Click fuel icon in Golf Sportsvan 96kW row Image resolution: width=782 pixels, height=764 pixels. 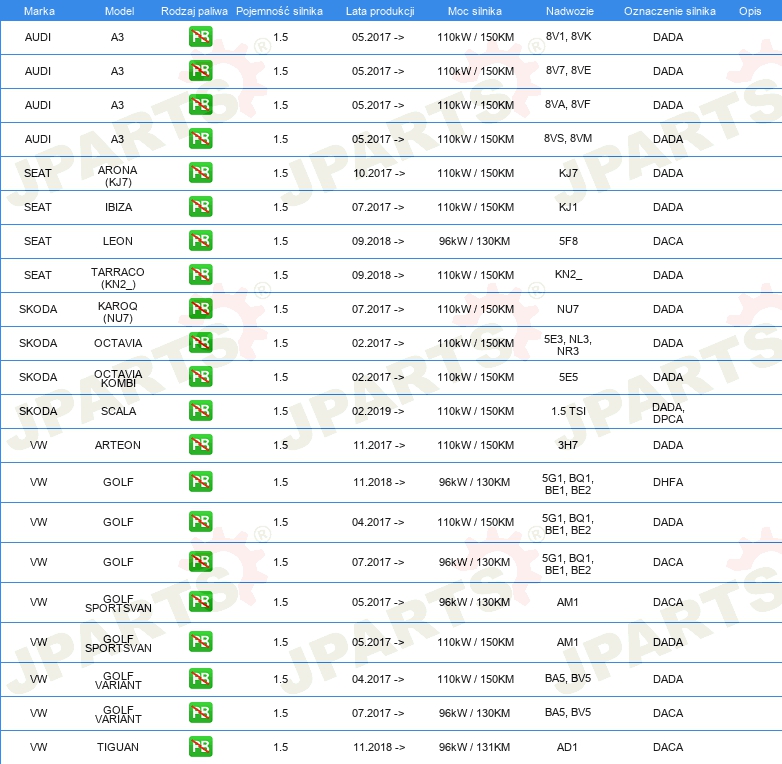pos(200,602)
